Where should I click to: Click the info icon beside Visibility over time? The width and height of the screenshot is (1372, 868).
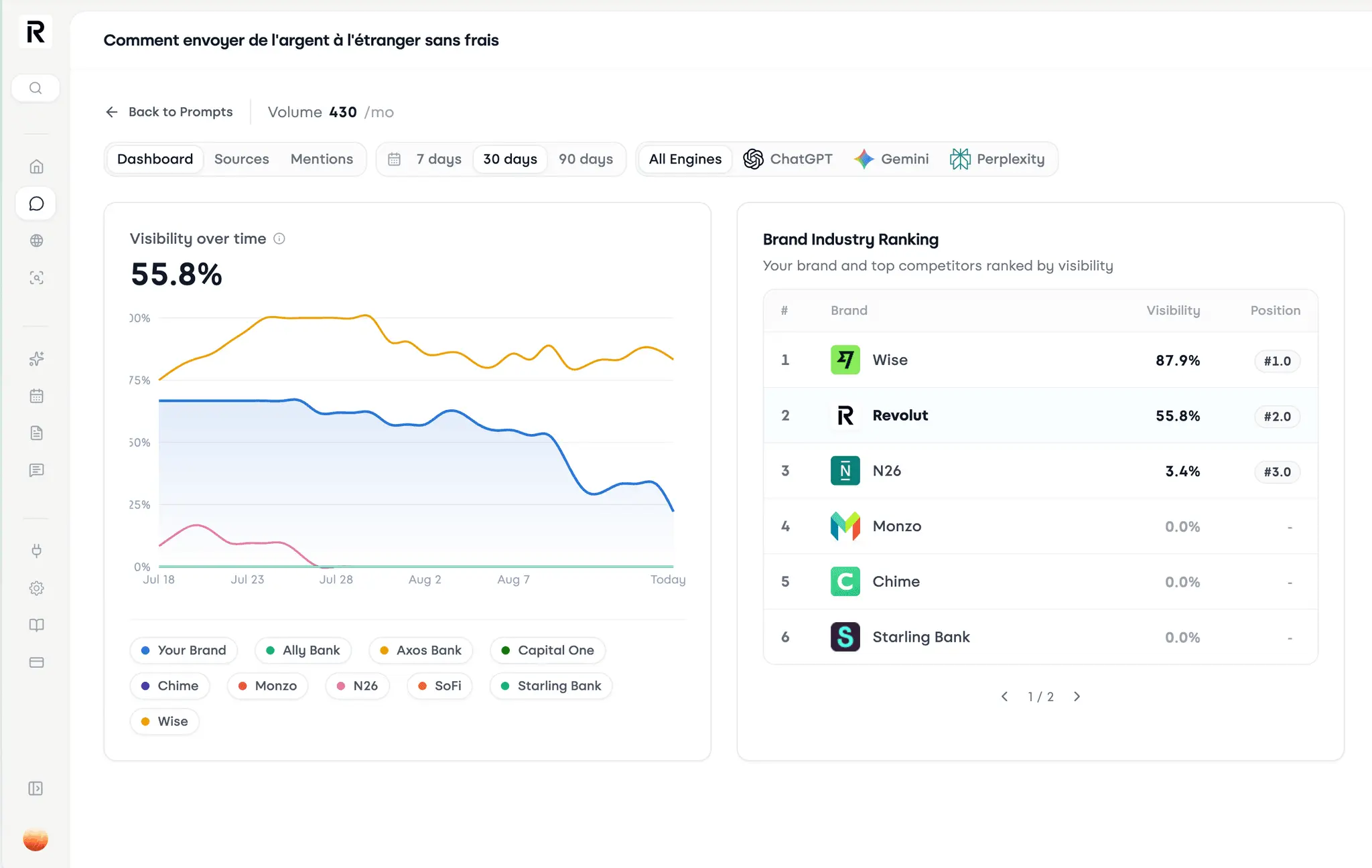coord(279,238)
